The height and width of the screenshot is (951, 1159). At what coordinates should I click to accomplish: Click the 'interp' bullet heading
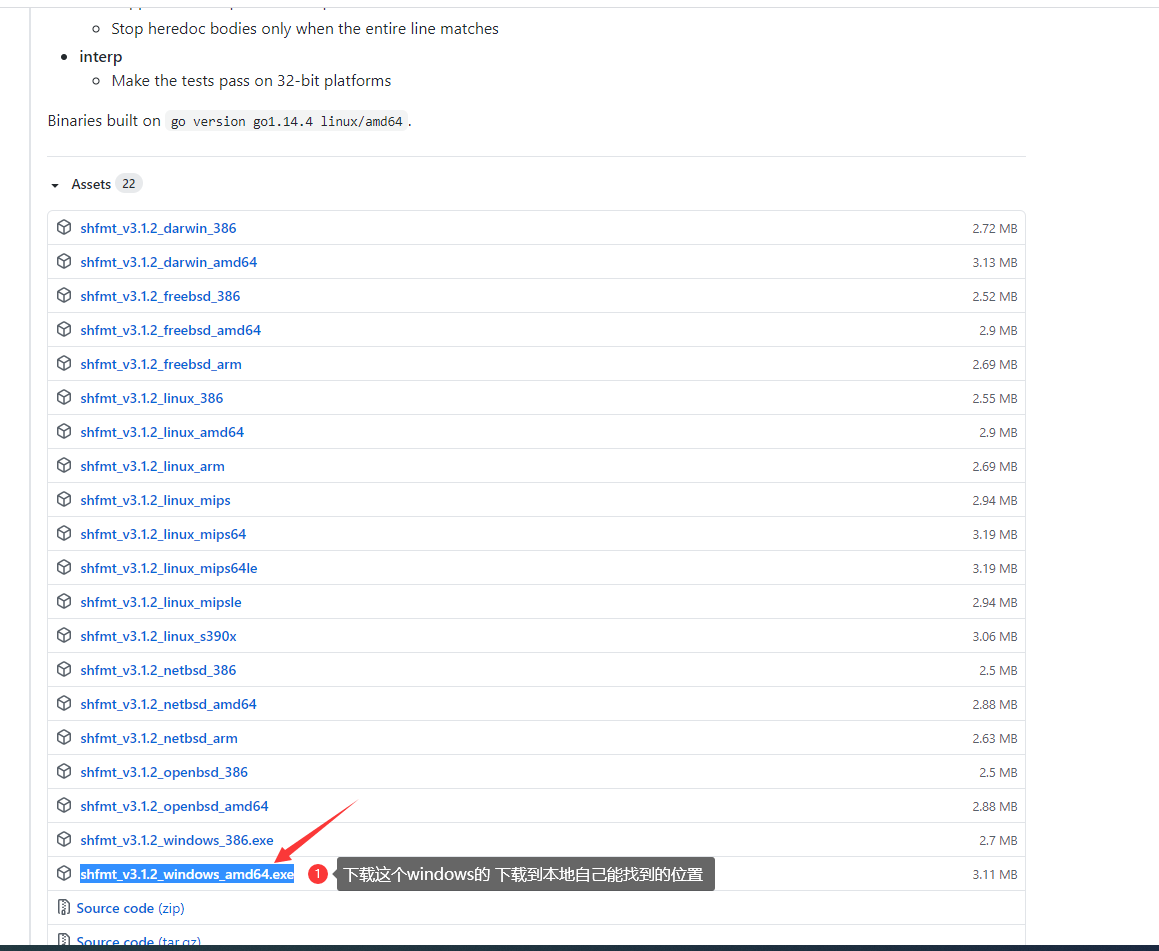pos(101,57)
